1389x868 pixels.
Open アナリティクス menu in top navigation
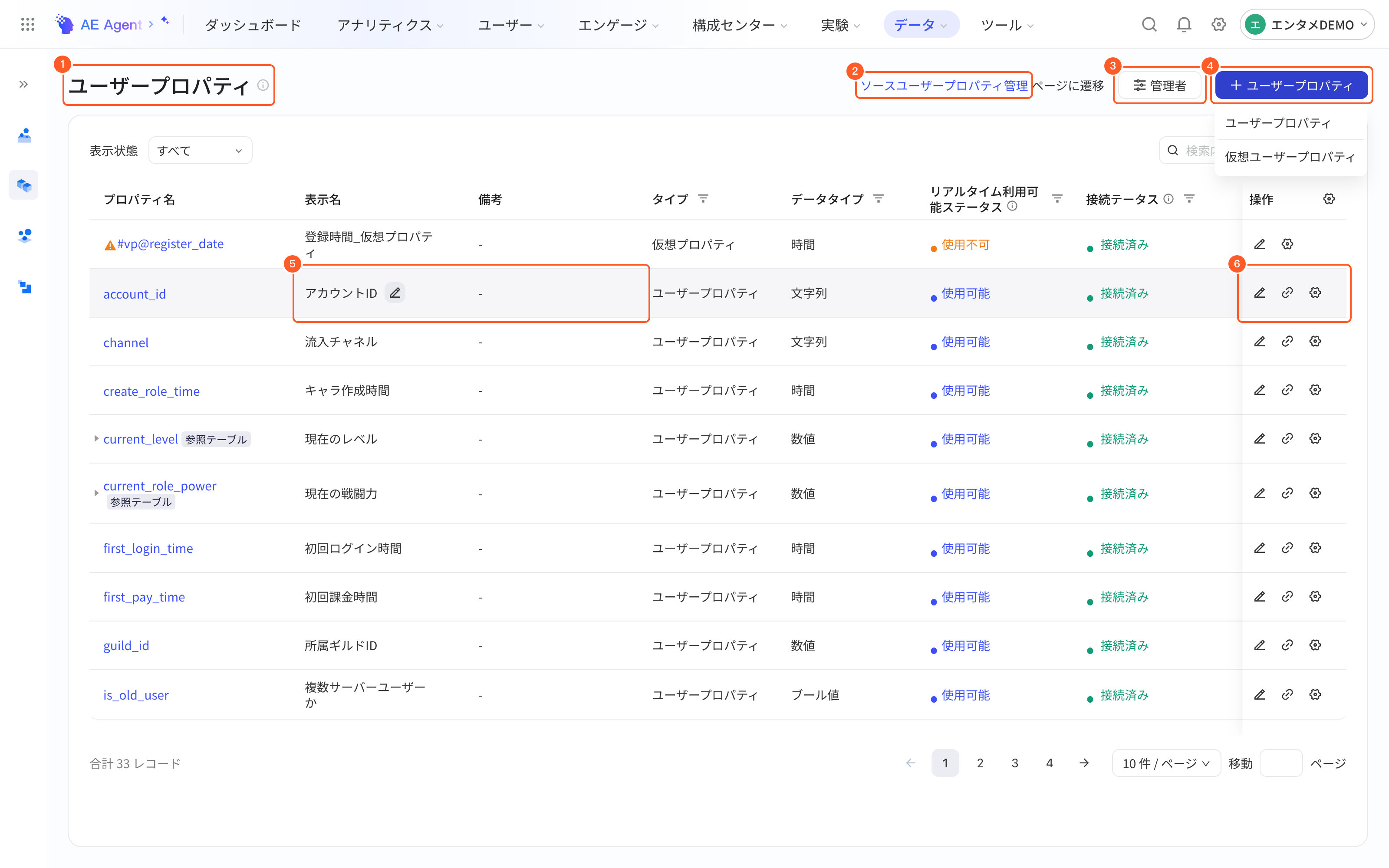390,25
